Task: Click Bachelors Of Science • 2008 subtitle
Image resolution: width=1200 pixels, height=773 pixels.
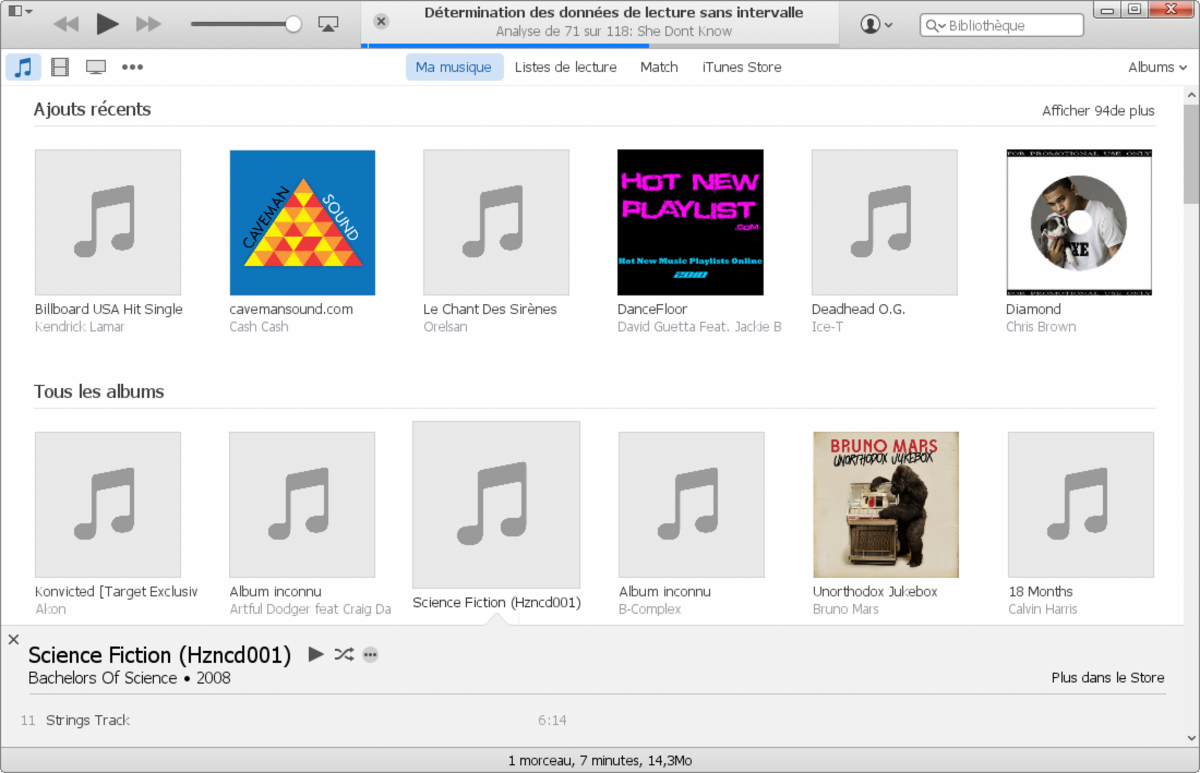Action: click(x=129, y=678)
